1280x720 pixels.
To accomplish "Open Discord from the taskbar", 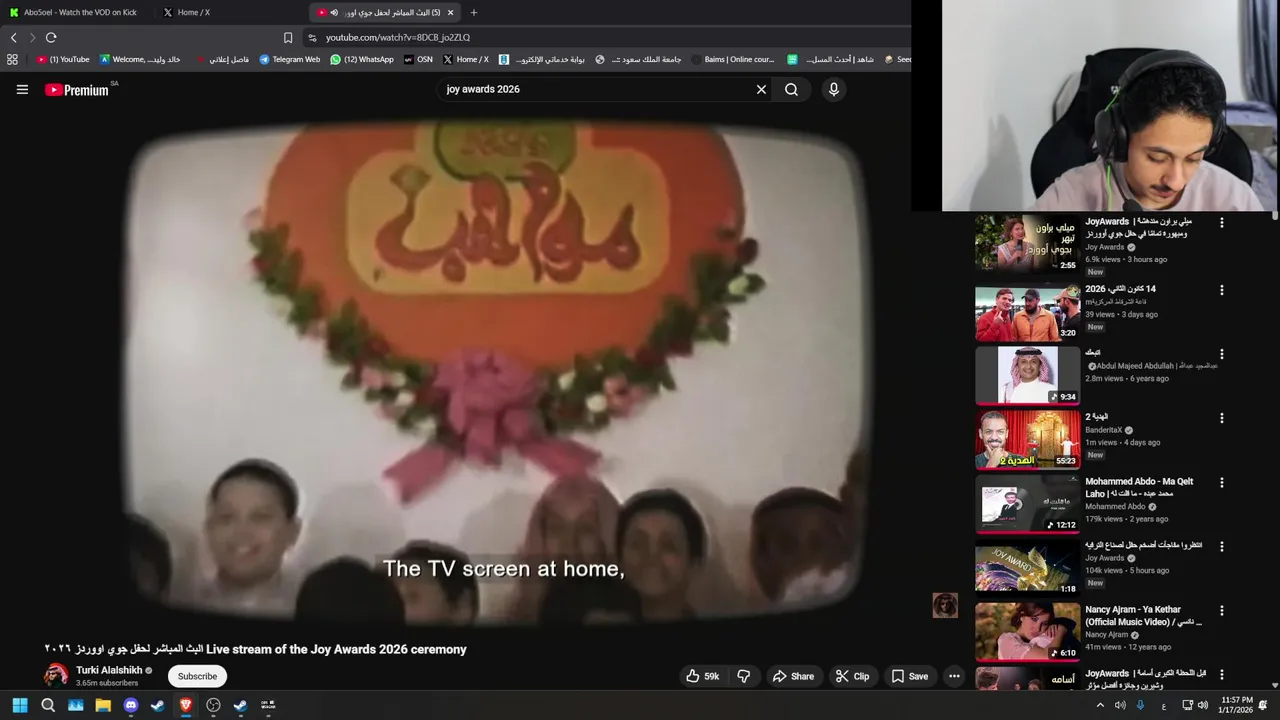I will pyautogui.click(x=131, y=705).
